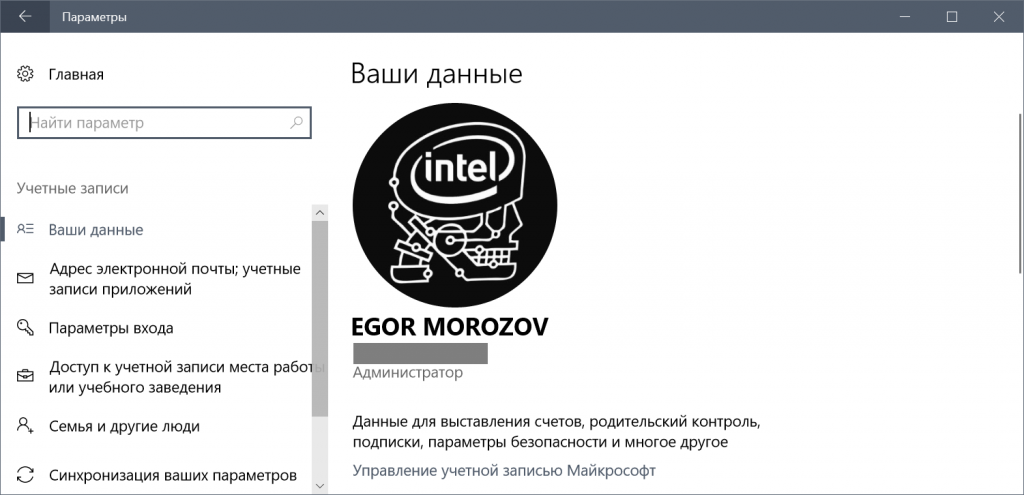Click the gear icon beside Главная
Viewport: 1024px width, 495px height.
(26, 74)
